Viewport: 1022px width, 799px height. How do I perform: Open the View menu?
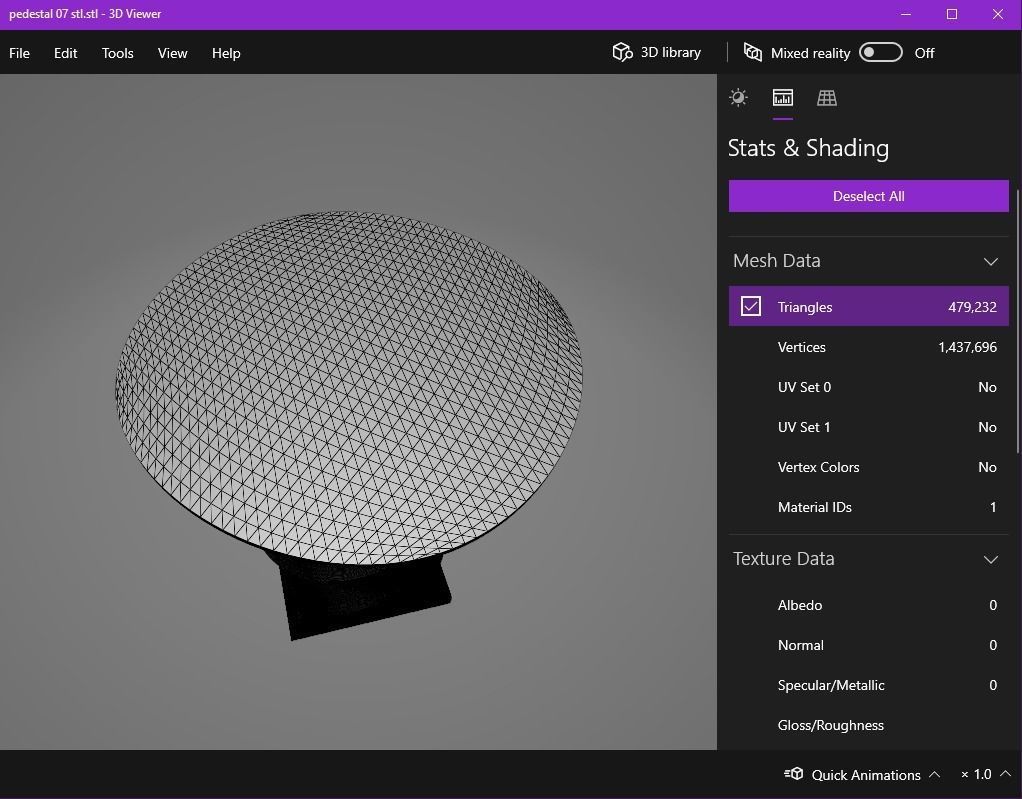click(172, 53)
